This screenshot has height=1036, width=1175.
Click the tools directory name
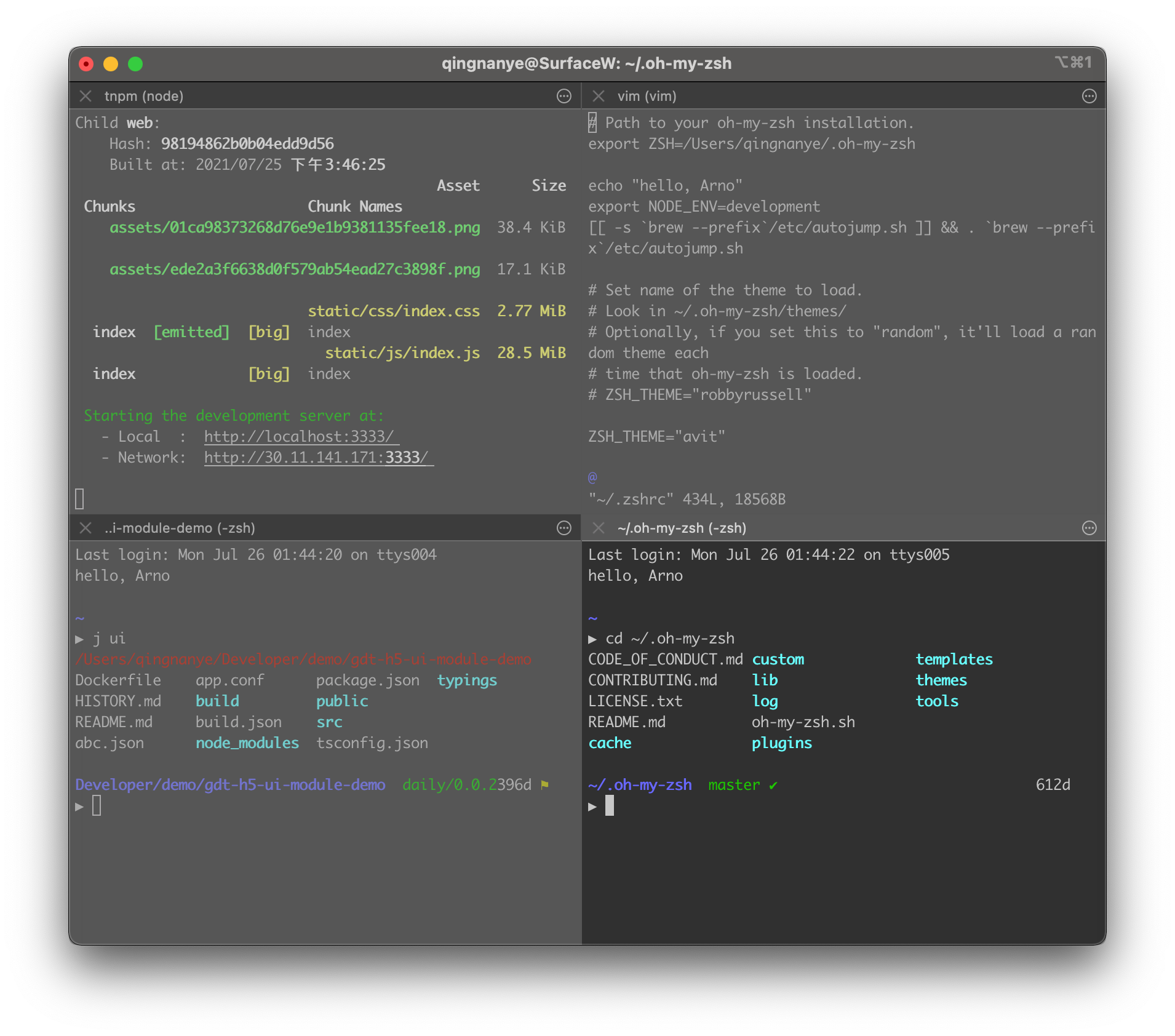937,701
